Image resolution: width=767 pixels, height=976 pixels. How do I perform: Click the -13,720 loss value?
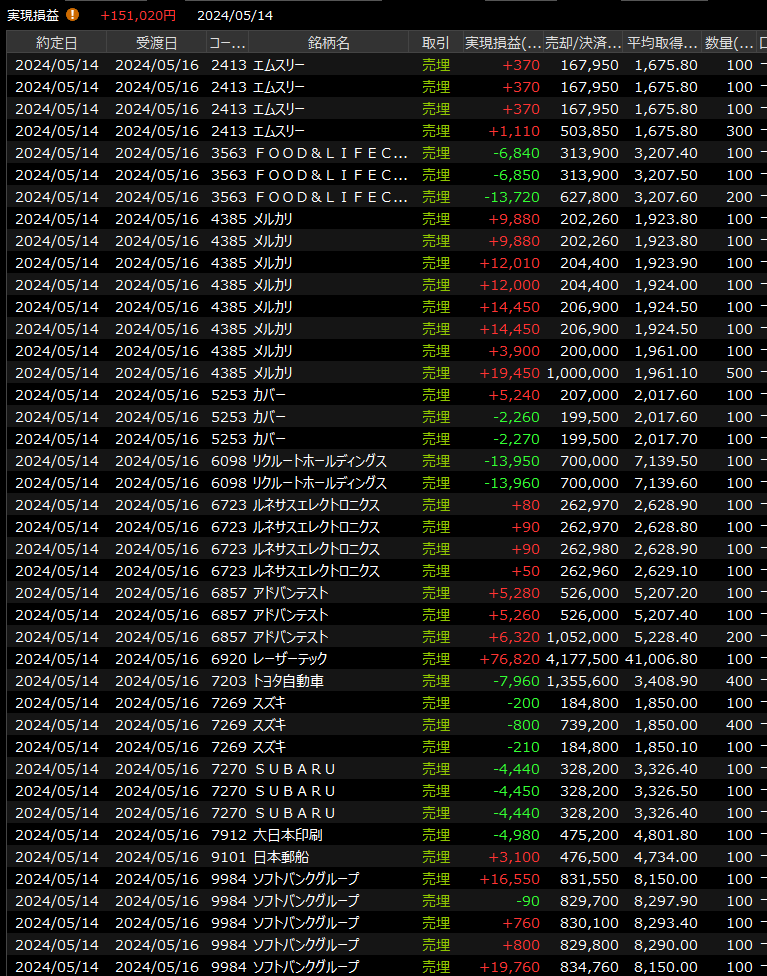click(512, 197)
